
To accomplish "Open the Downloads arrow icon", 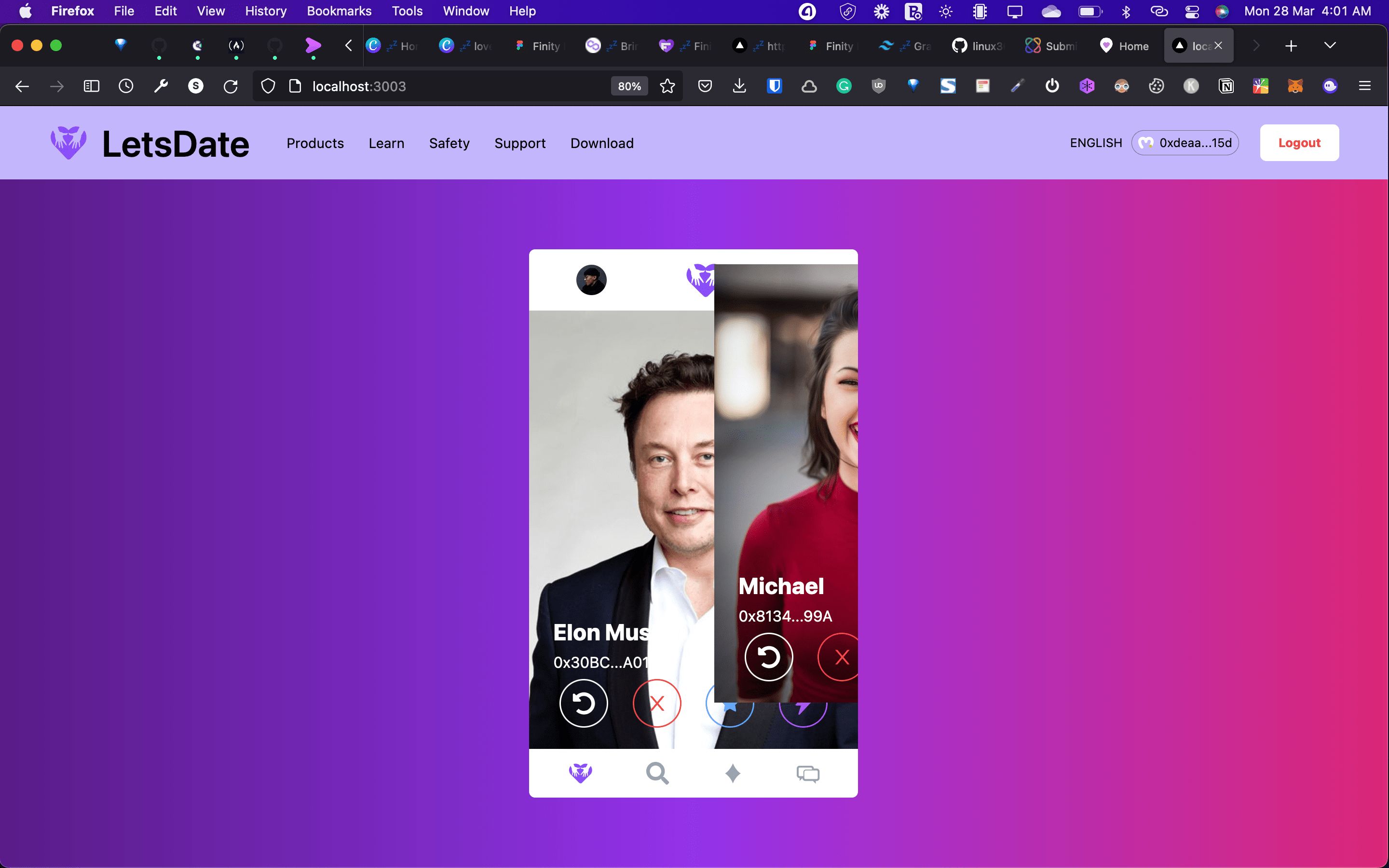I will [x=739, y=86].
